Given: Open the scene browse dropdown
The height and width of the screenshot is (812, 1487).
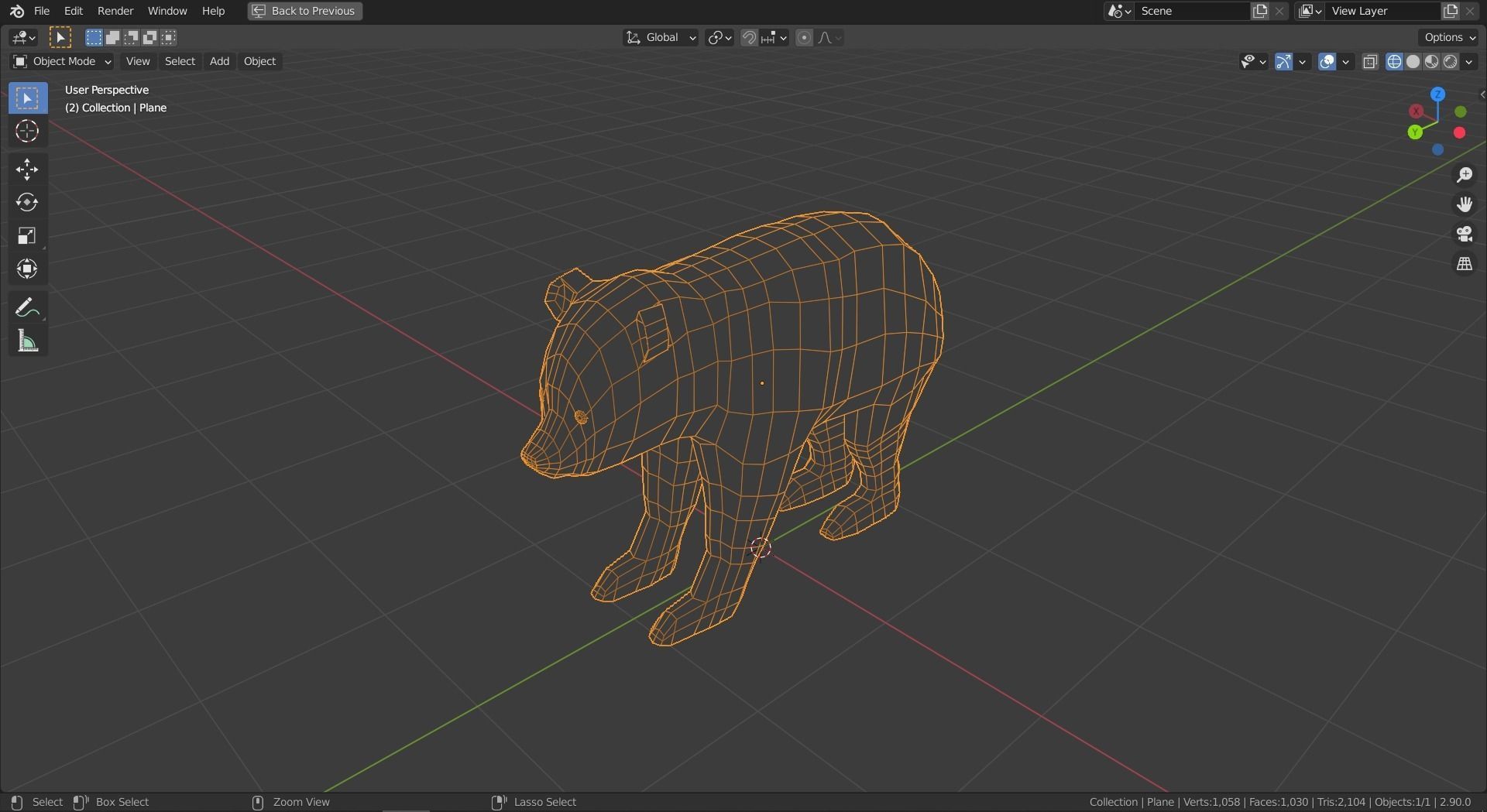Looking at the screenshot, I should point(1120,11).
